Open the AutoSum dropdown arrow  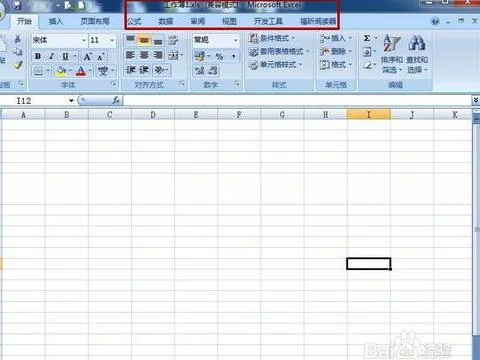[376, 38]
